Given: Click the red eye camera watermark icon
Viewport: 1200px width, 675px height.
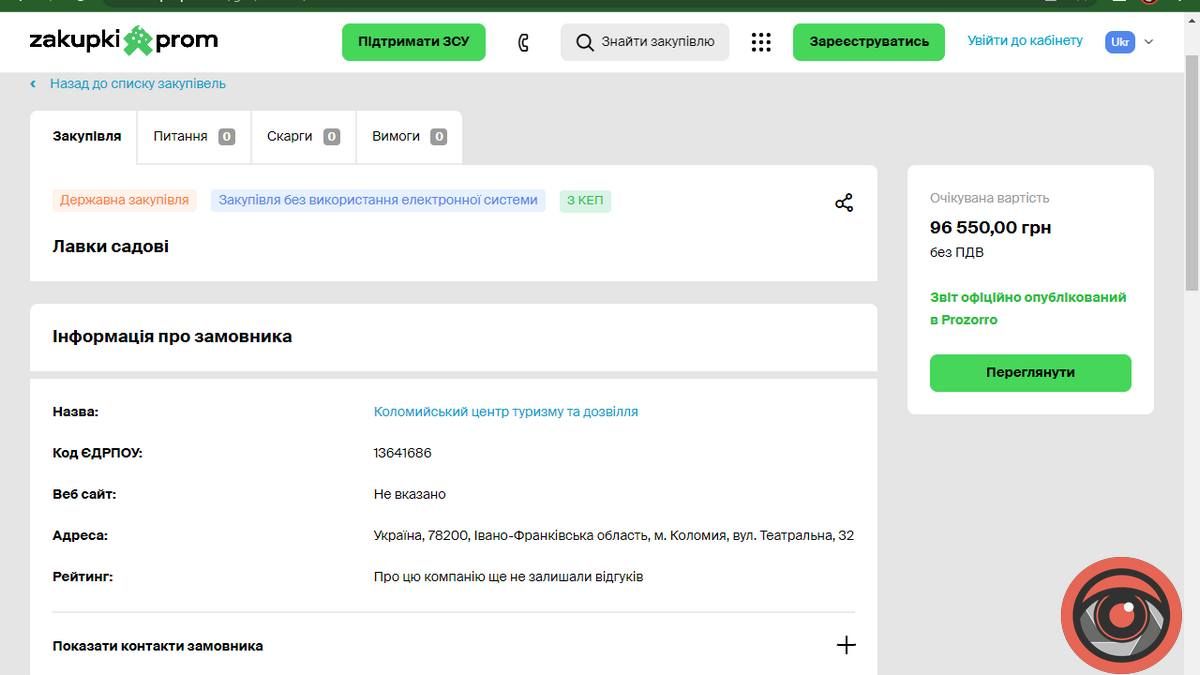Looking at the screenshot, I should 1121,616.
